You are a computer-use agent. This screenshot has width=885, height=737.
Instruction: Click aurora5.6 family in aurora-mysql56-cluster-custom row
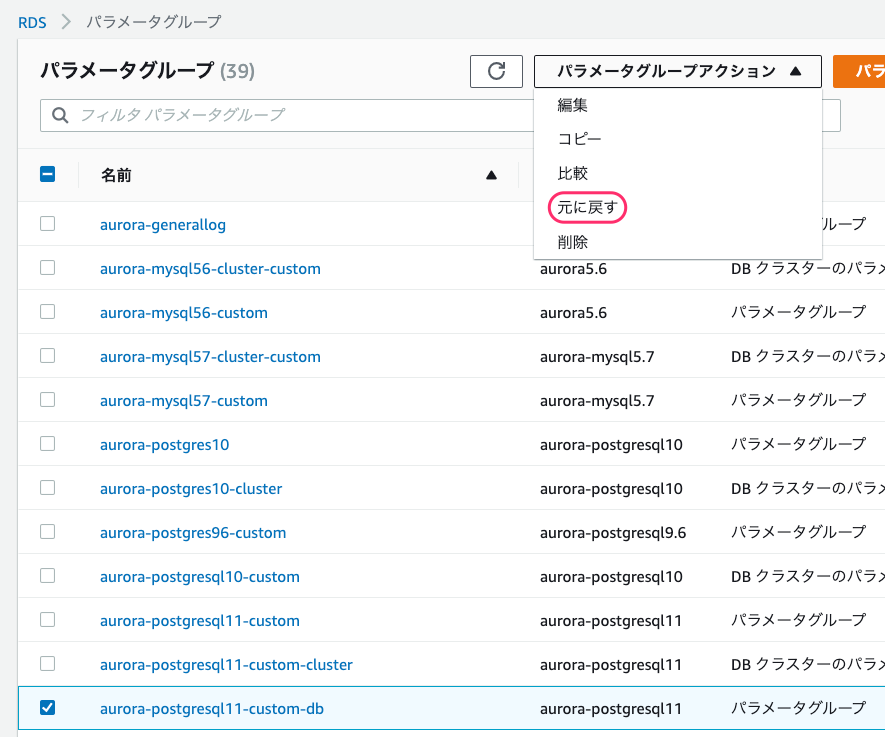(x=573, y=269)
